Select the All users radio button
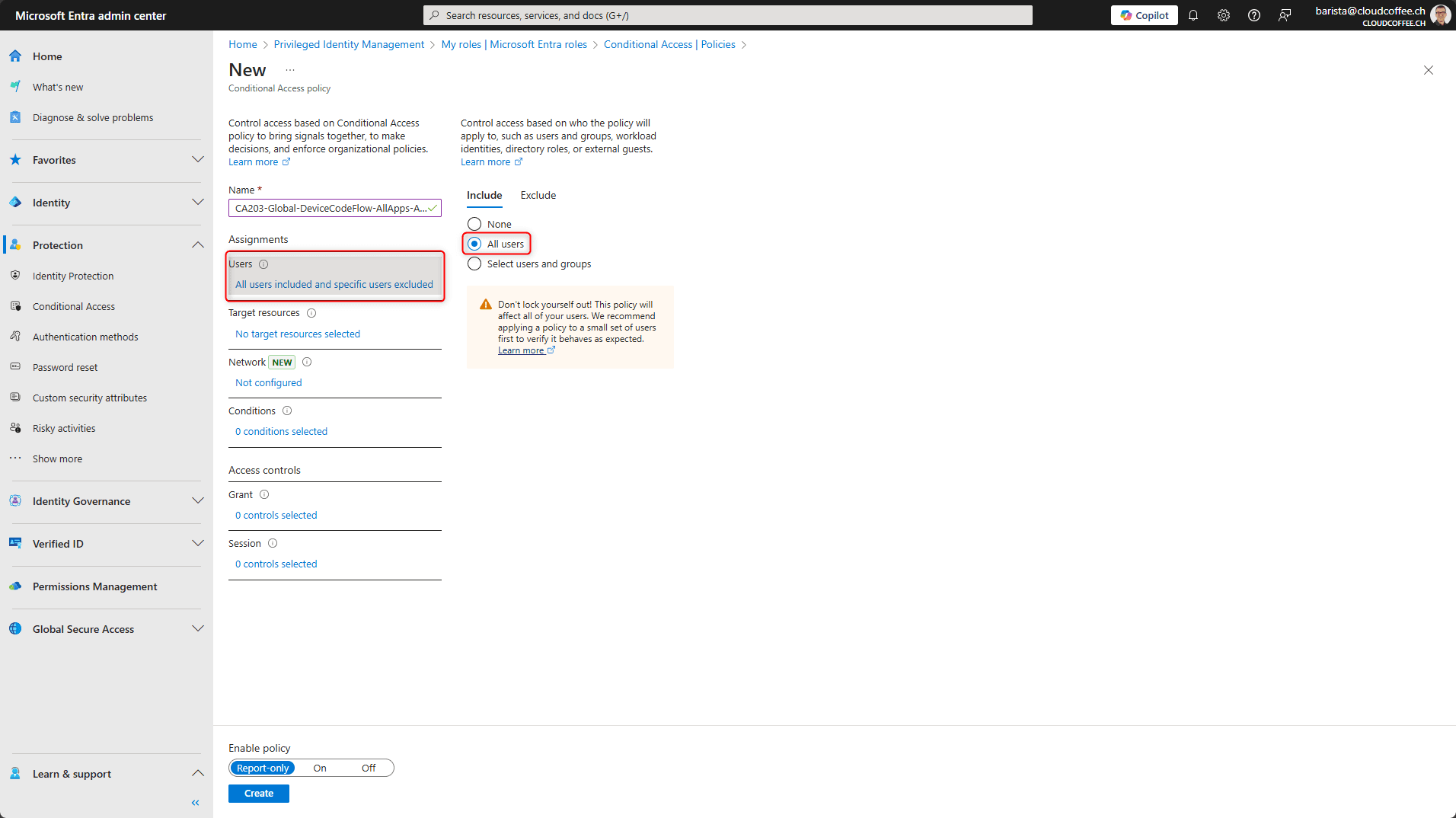Image resolution: width=1456 pixels, height=818 pixels. click(x=474, y=244)
